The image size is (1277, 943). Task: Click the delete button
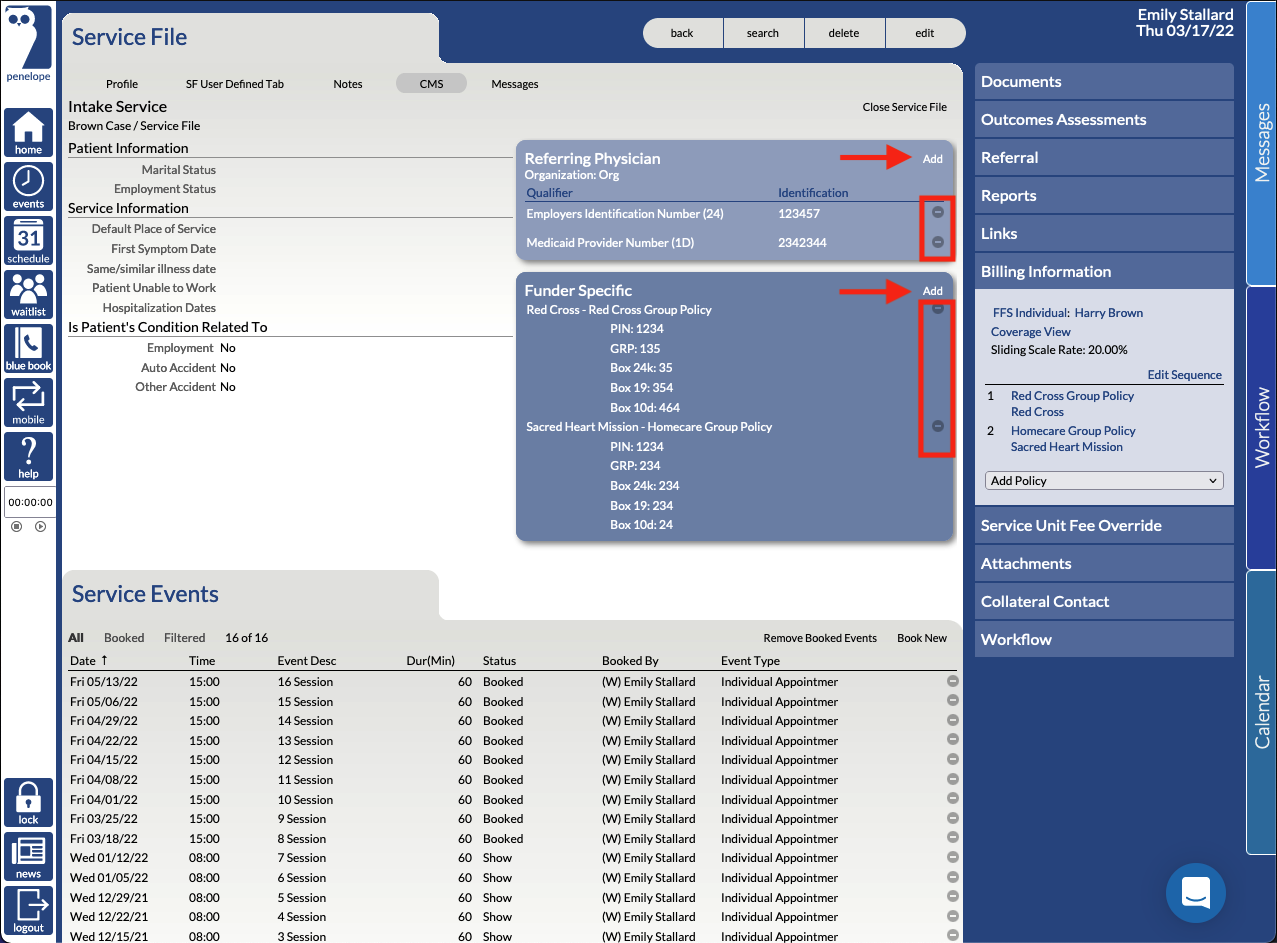[x=844, y=33]
